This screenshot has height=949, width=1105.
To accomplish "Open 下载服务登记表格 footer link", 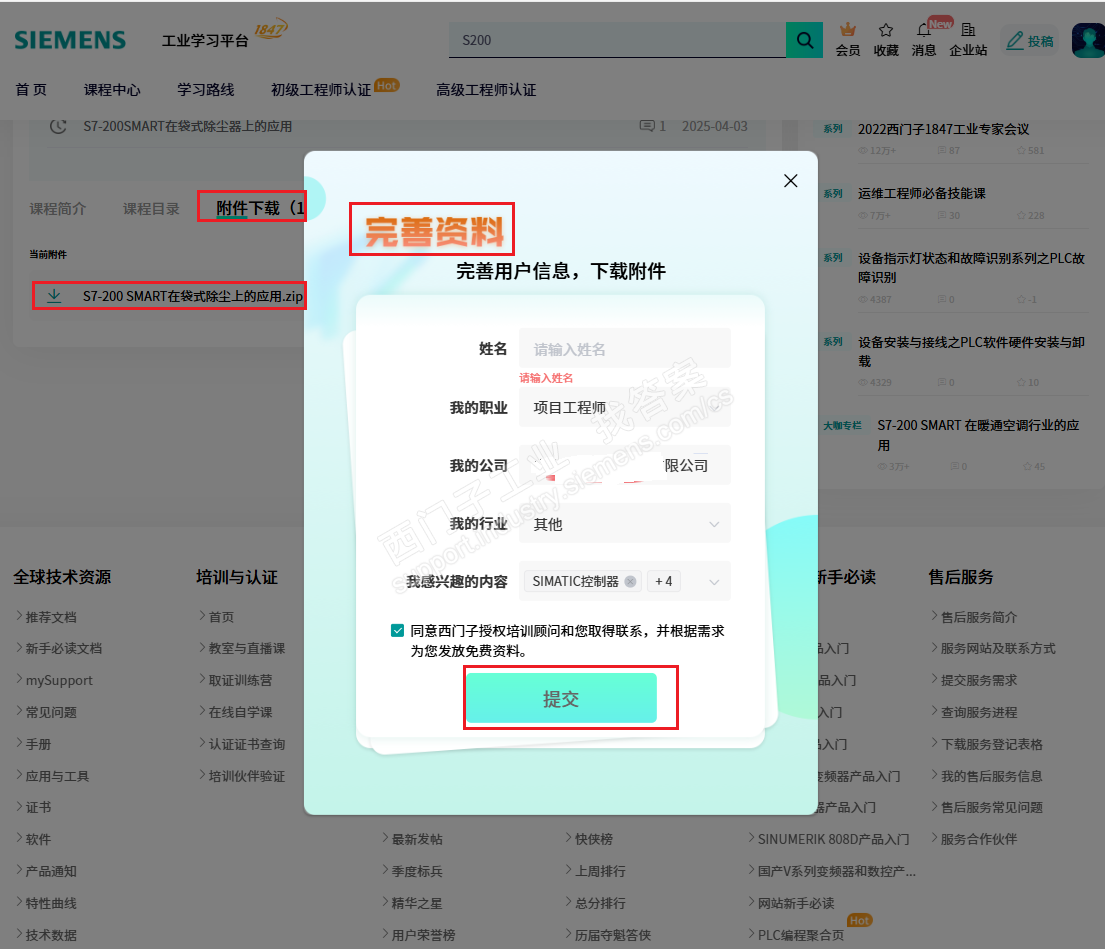I will (x=992, y=744).
